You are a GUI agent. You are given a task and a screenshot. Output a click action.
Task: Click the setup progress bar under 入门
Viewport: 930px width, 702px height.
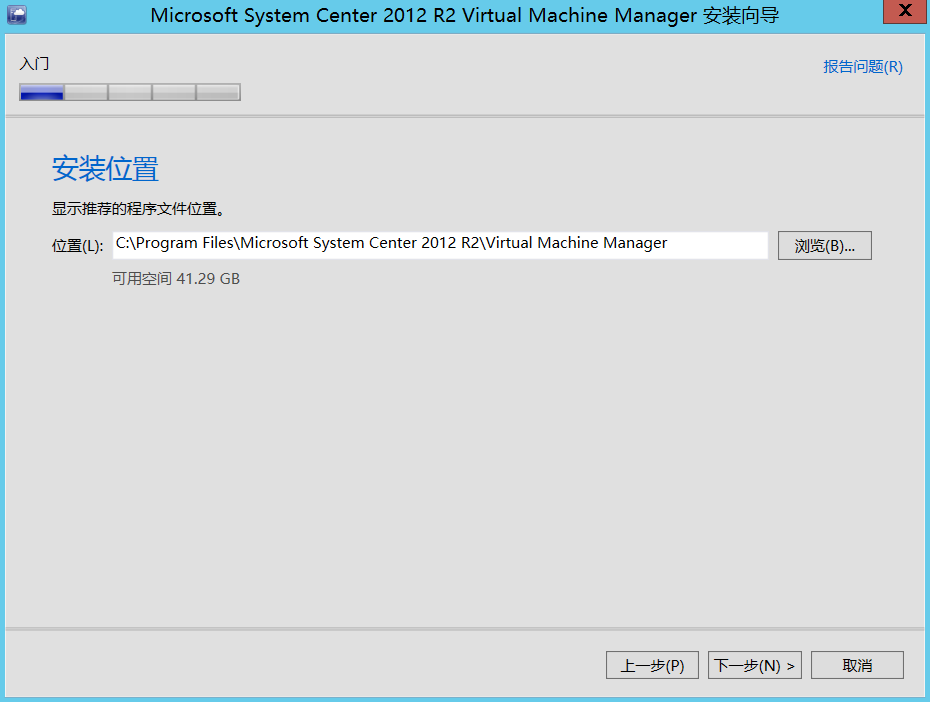[130, 92]
